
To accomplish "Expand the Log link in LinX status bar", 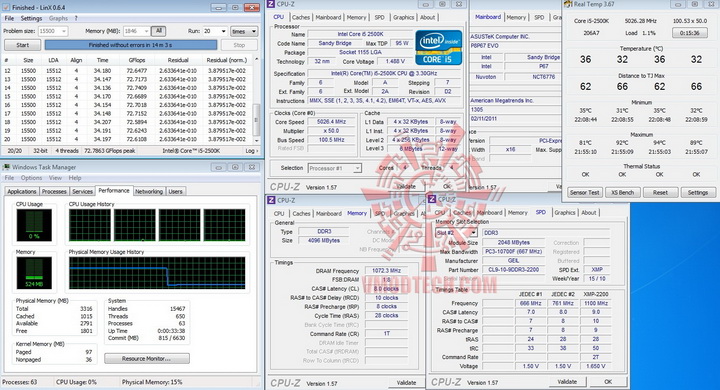I will pos(252,151).
